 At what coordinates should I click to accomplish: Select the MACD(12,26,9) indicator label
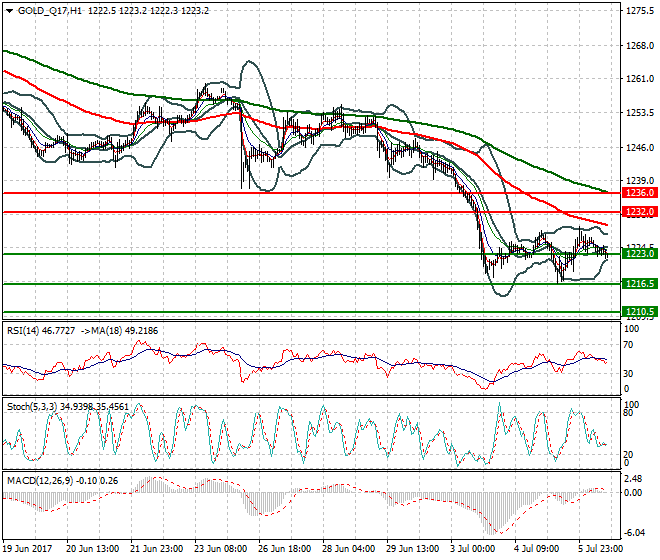point(40,480)
